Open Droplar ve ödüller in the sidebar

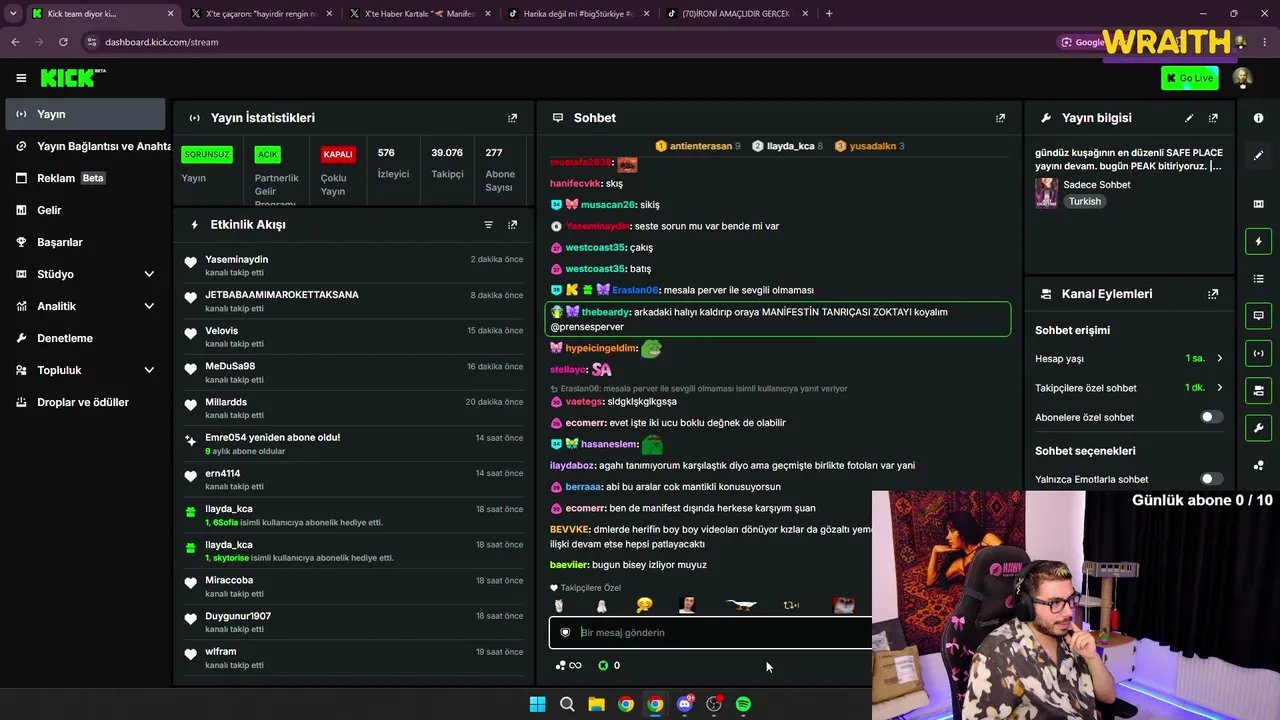point(85,402)
